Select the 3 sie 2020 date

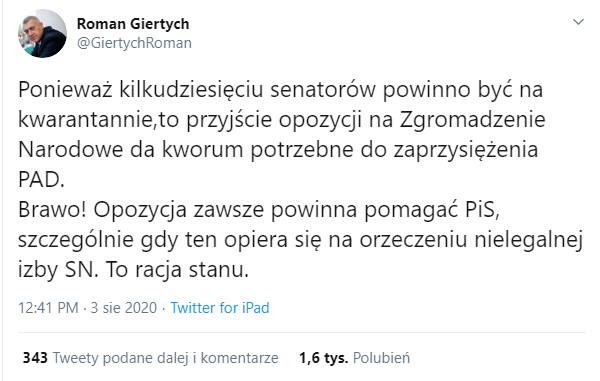tap(124, 308)
